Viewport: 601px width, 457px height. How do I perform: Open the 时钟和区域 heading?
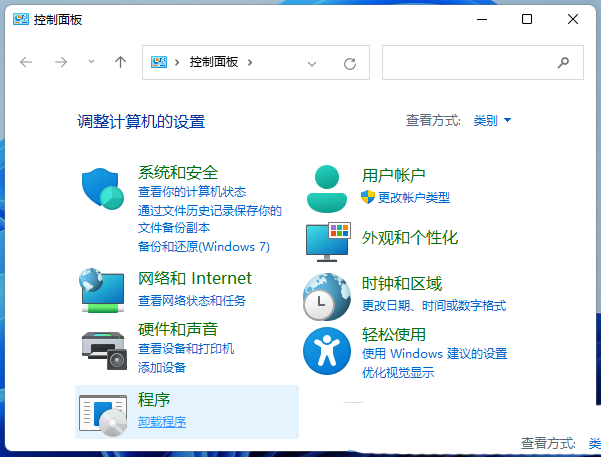click(x=402, y=284)
